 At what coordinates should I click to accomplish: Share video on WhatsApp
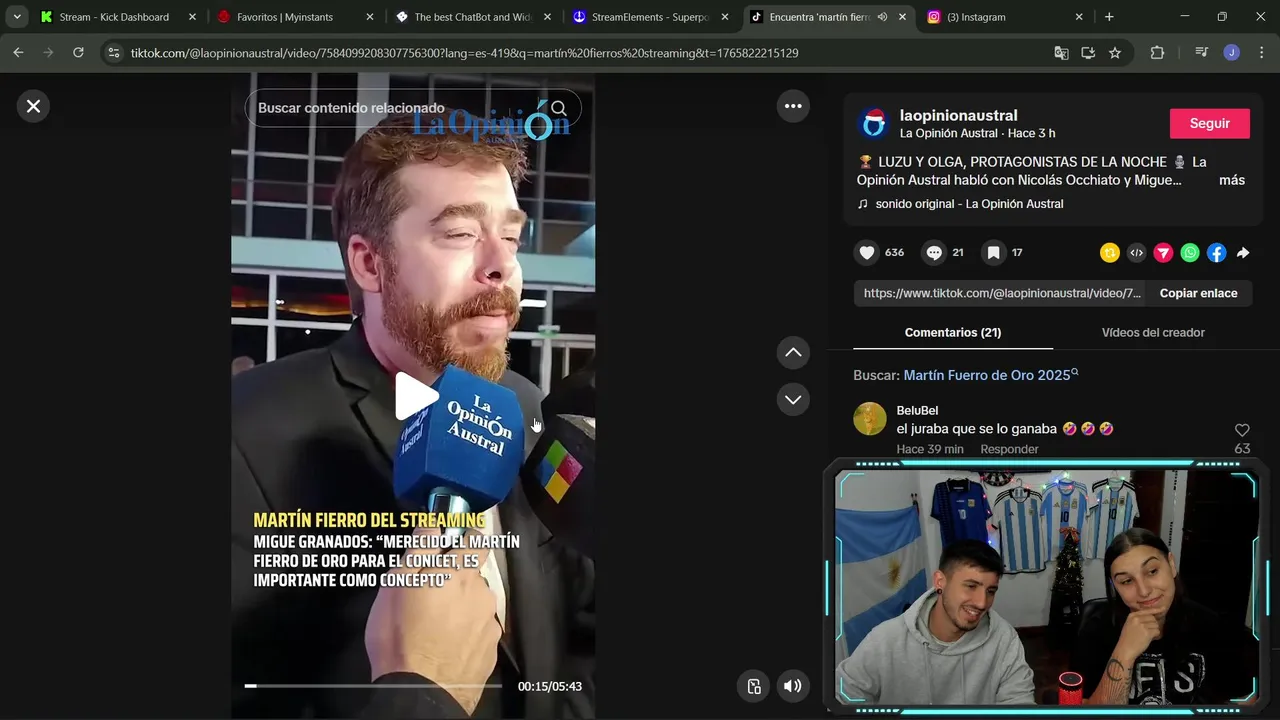(1190, 253)
